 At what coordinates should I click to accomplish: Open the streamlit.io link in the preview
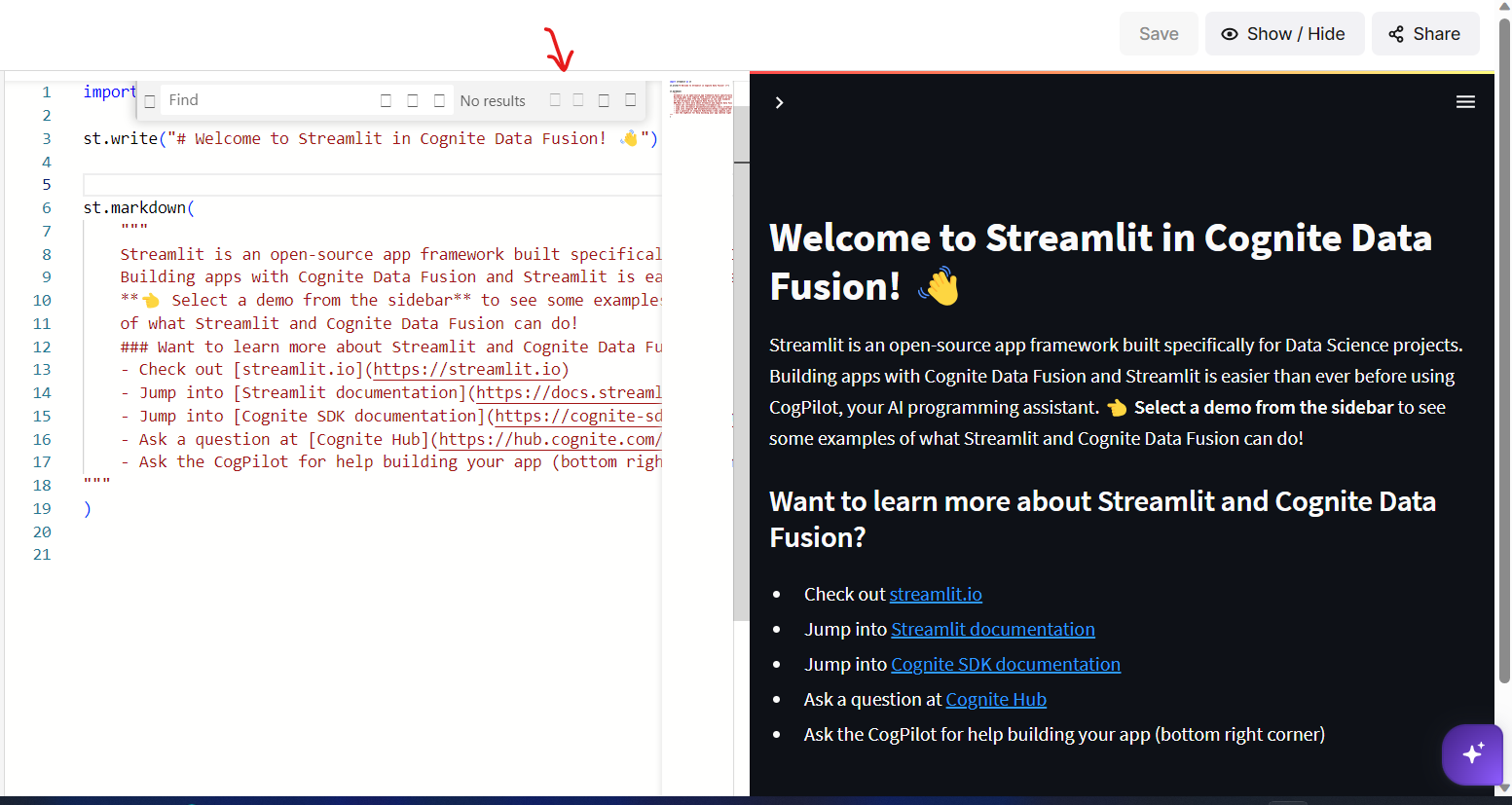(x=936, y=594)
